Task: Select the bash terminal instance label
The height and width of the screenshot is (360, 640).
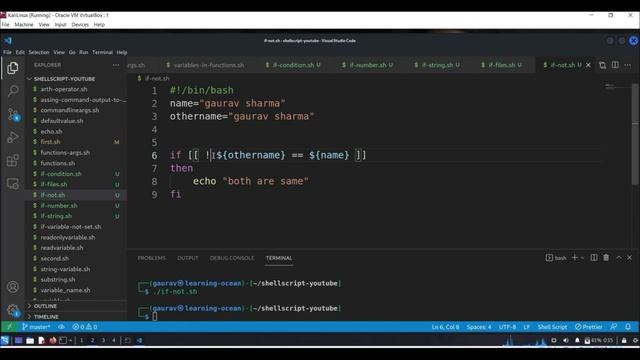Action: pos(556,258)
